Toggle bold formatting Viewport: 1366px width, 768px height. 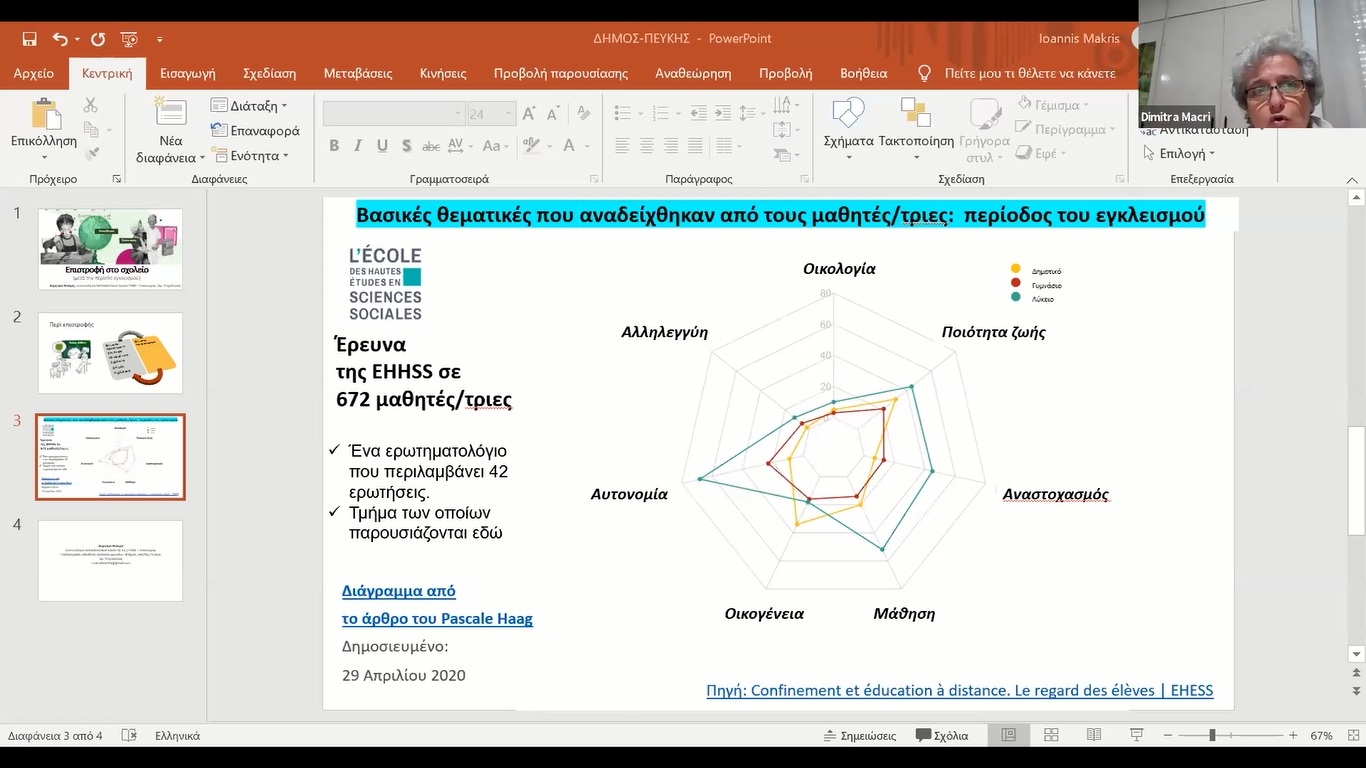pos(334,146)
